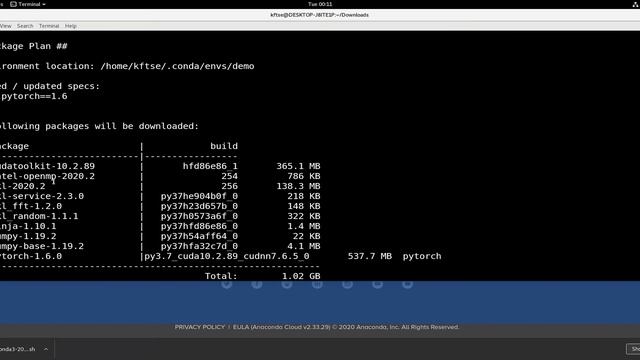Click the window title kftse@DESKTOP ~/Downloads
640x360 pixels.
click(x=320, y=15)
